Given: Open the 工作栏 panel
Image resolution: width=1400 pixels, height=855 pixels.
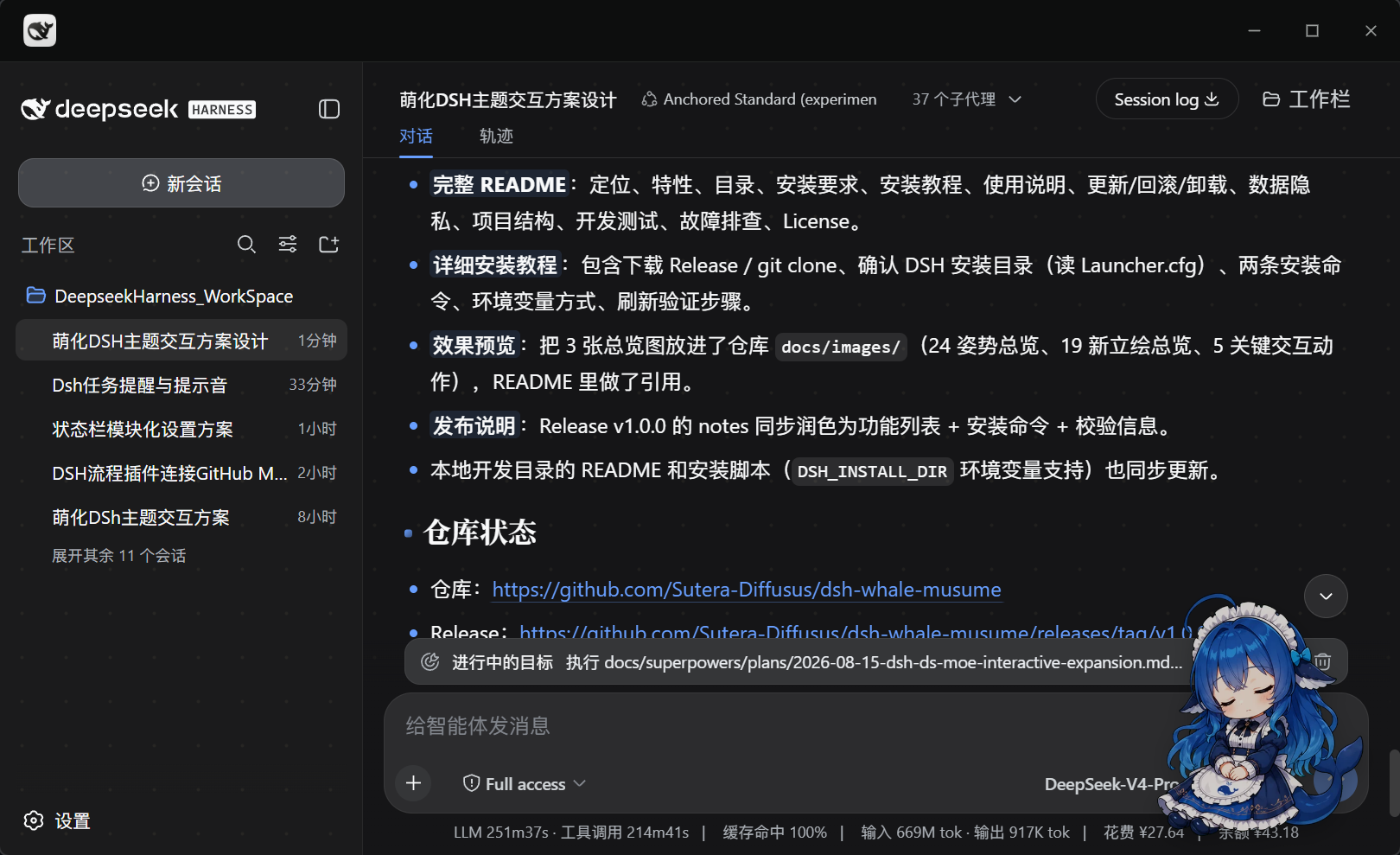Looking at the screenshot, I should 1306,99.
